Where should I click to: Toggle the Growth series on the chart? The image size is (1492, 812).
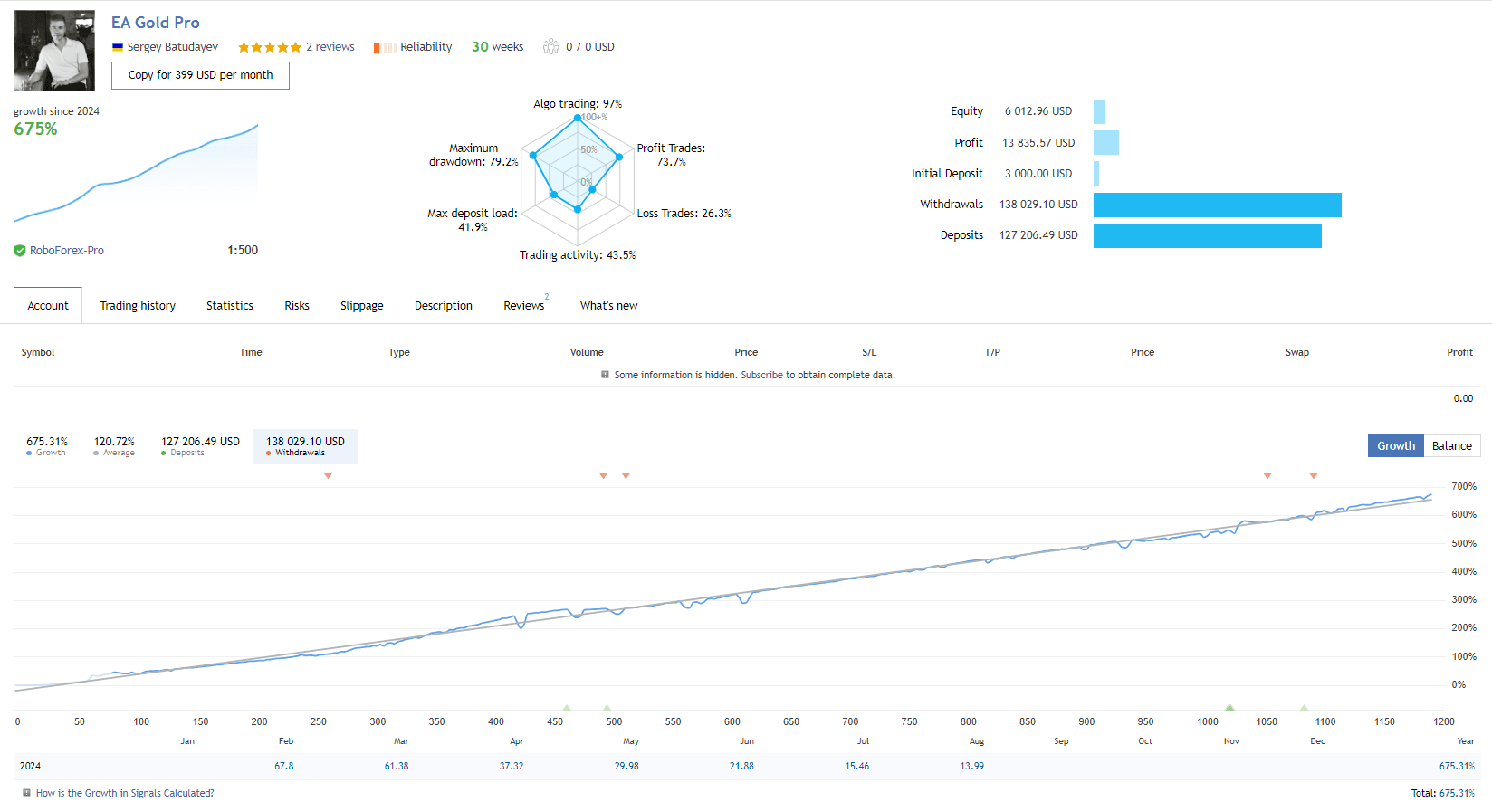(46, 446)
